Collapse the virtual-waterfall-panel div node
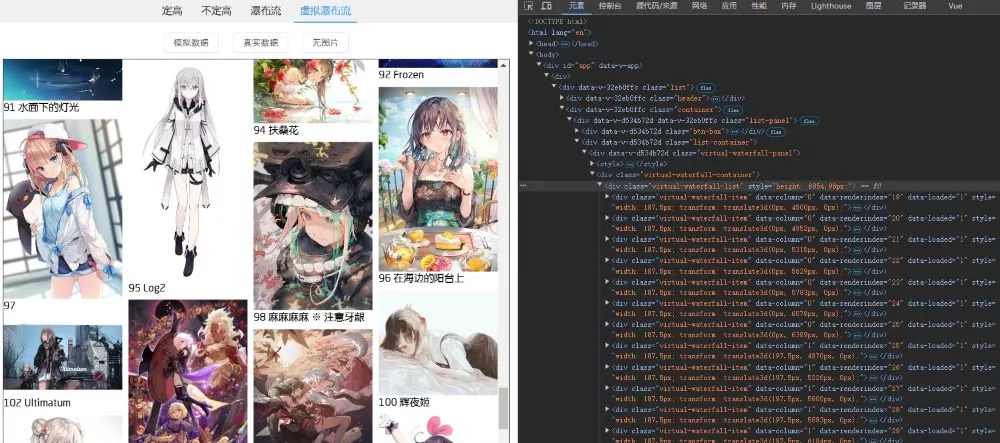Image resolution: width=1000 pixels, height=443 pixels. pos(584,153)
